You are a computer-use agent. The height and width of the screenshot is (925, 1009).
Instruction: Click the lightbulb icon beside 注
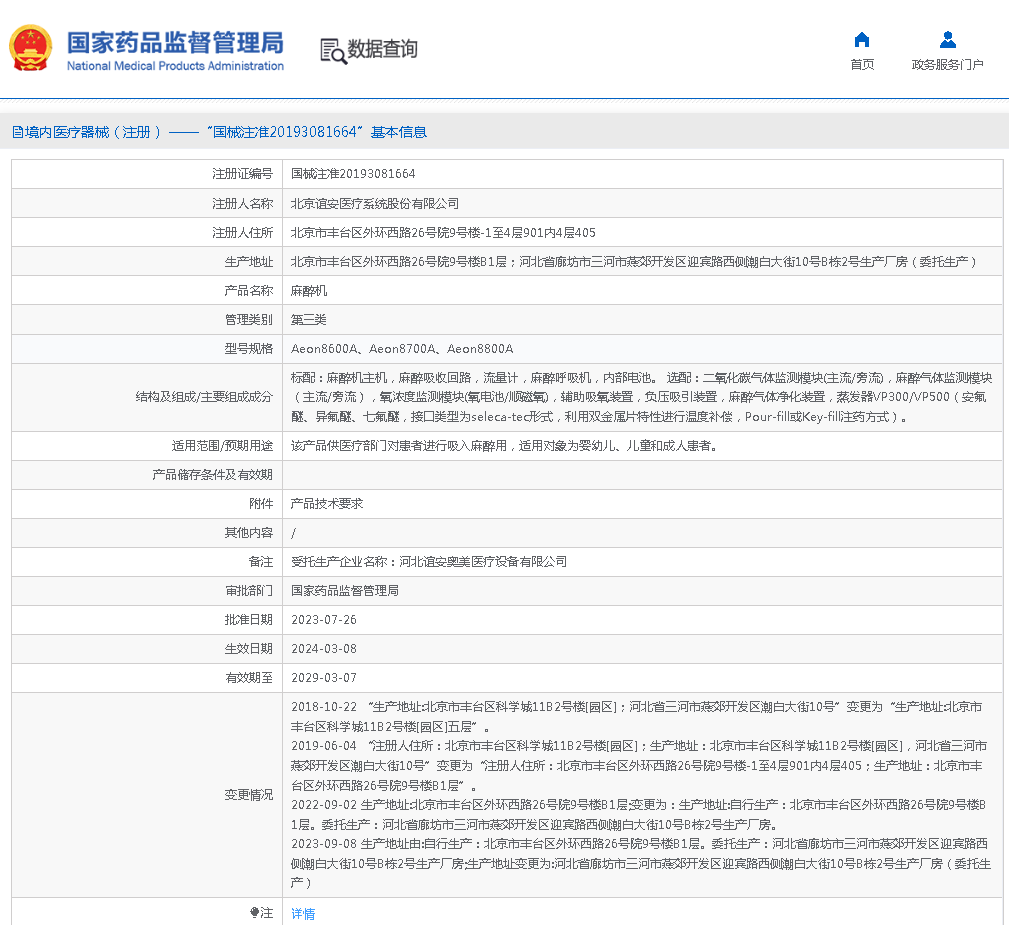[254, 913]
